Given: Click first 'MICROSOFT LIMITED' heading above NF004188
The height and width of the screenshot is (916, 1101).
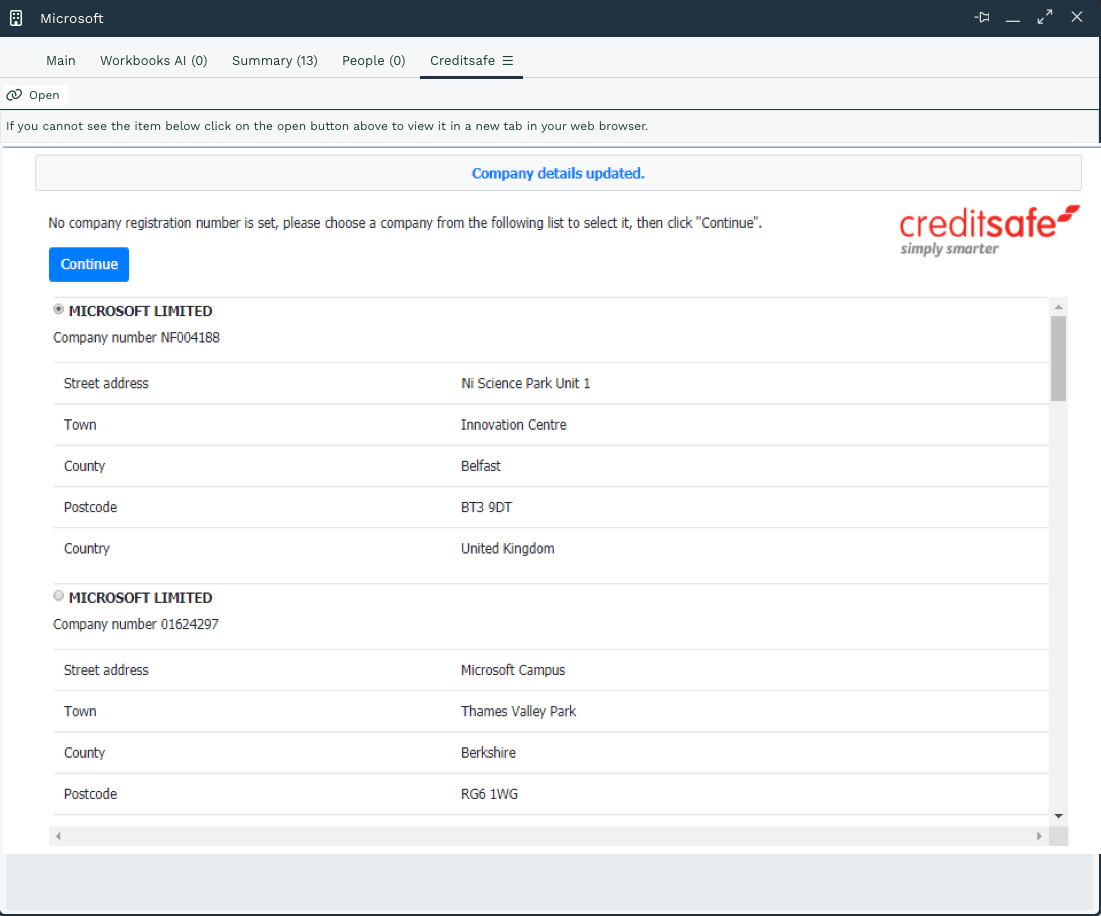Looking at the screenshot, I should click(x=140, y=311).
